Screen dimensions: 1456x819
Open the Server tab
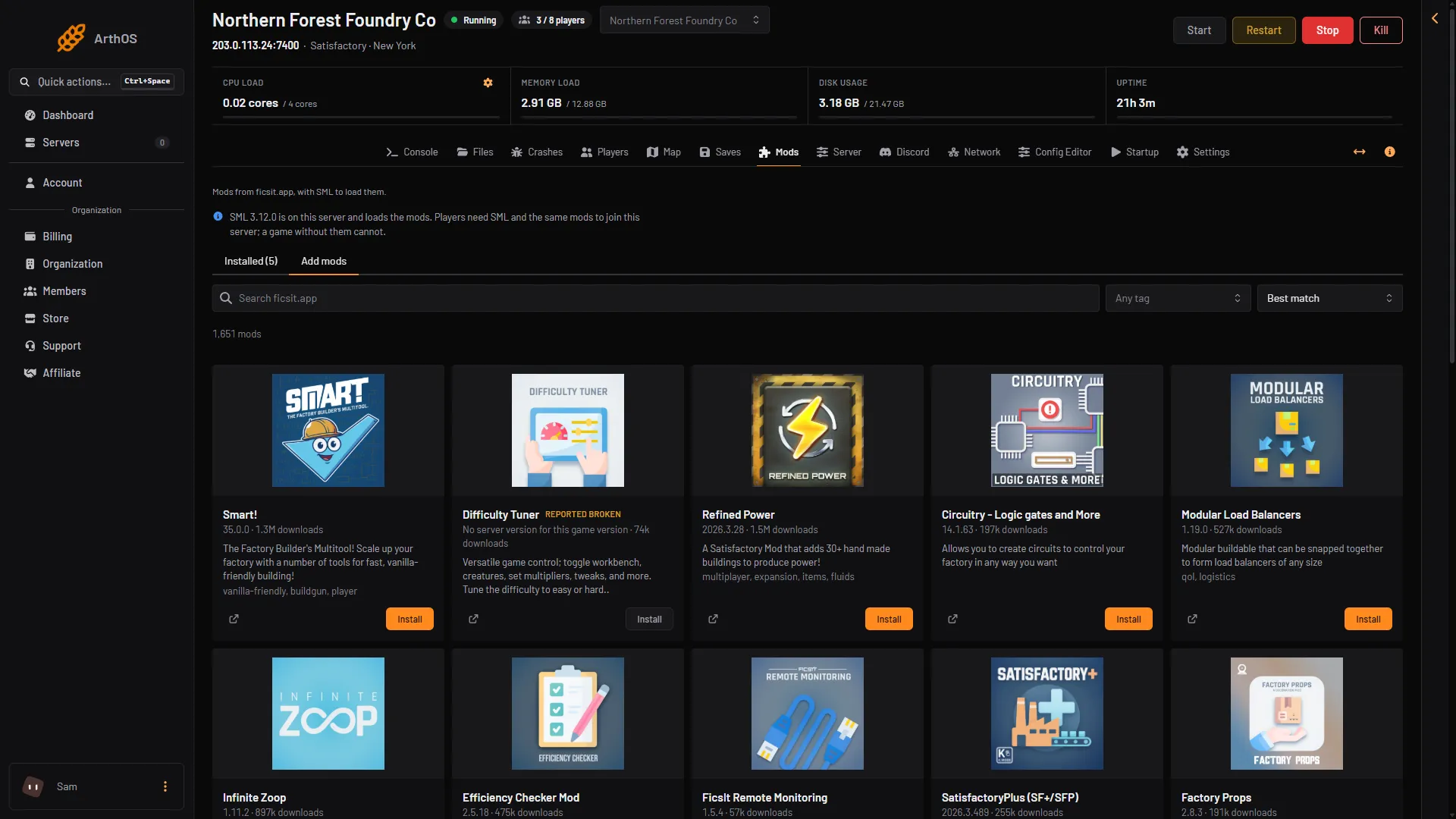coord(839,152)
